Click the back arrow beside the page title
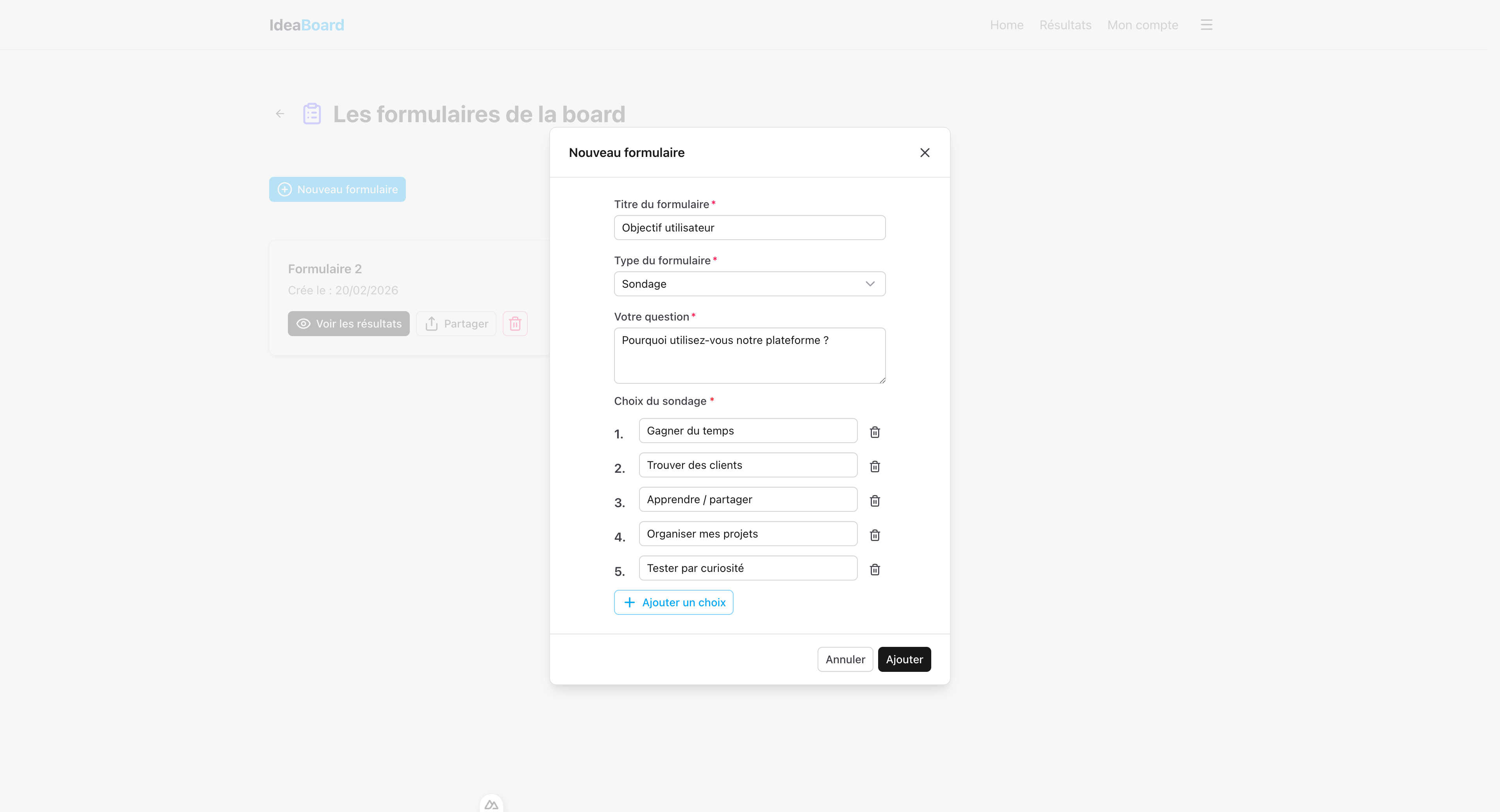The width and height of the screenshot is (1500, 812). 280,114
